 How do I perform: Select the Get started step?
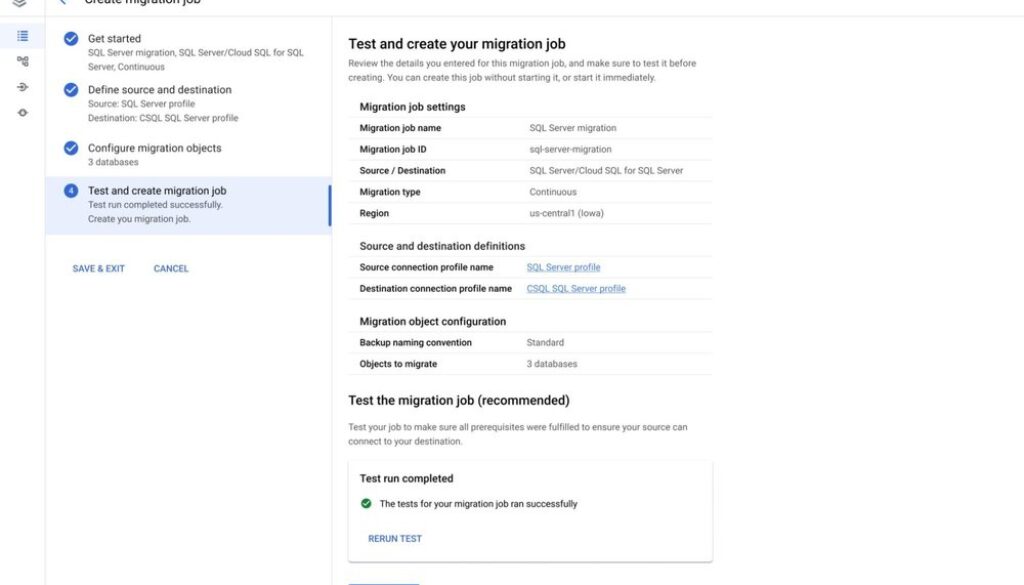pos(114,39)
